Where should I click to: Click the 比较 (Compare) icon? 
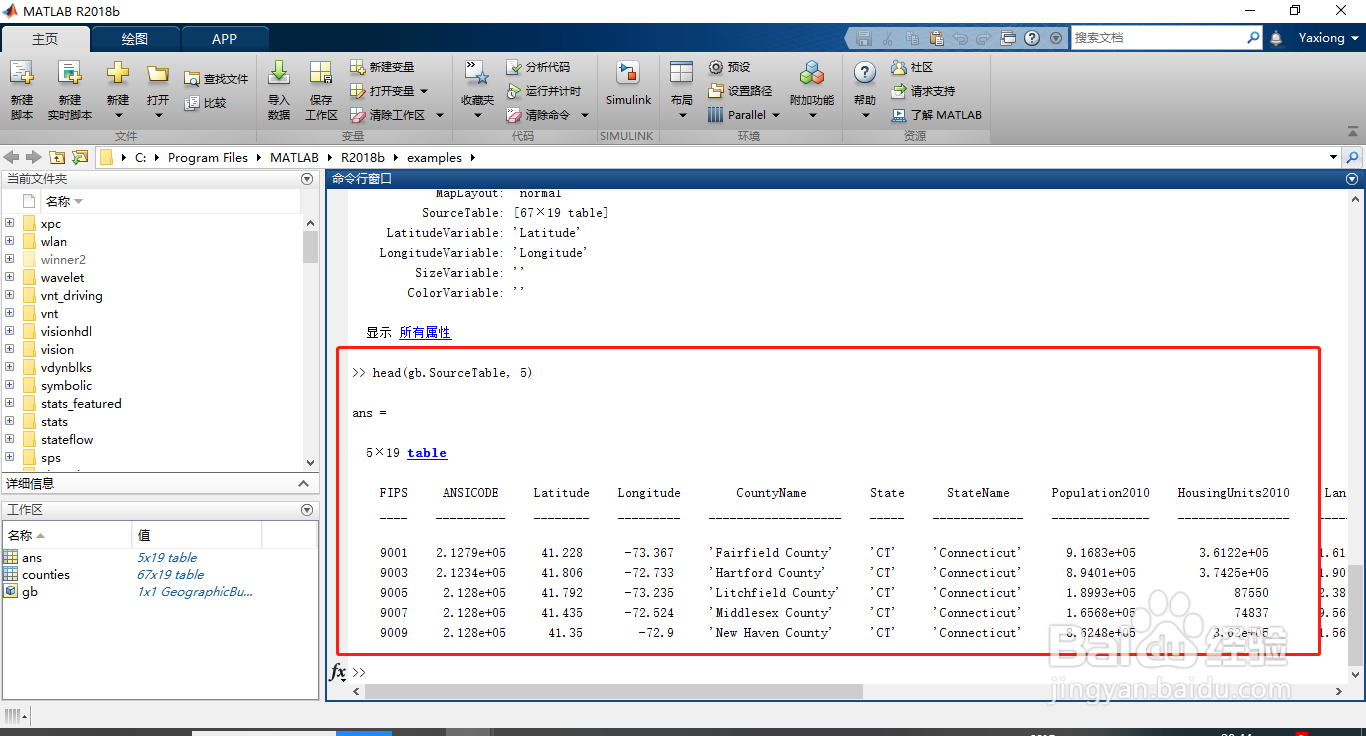(x=192, y=102)
